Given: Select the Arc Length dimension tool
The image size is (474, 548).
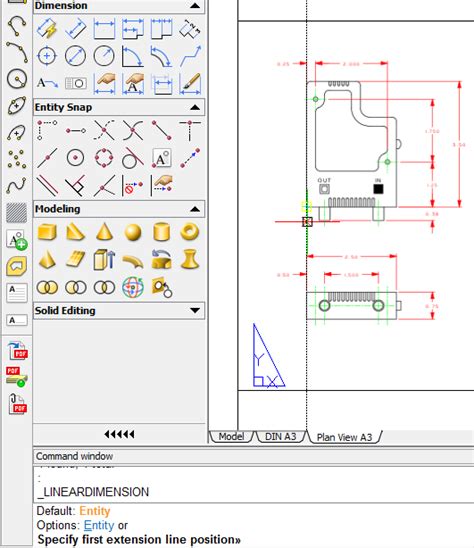Looking at the screenshot, I should [x=161, y=56].
